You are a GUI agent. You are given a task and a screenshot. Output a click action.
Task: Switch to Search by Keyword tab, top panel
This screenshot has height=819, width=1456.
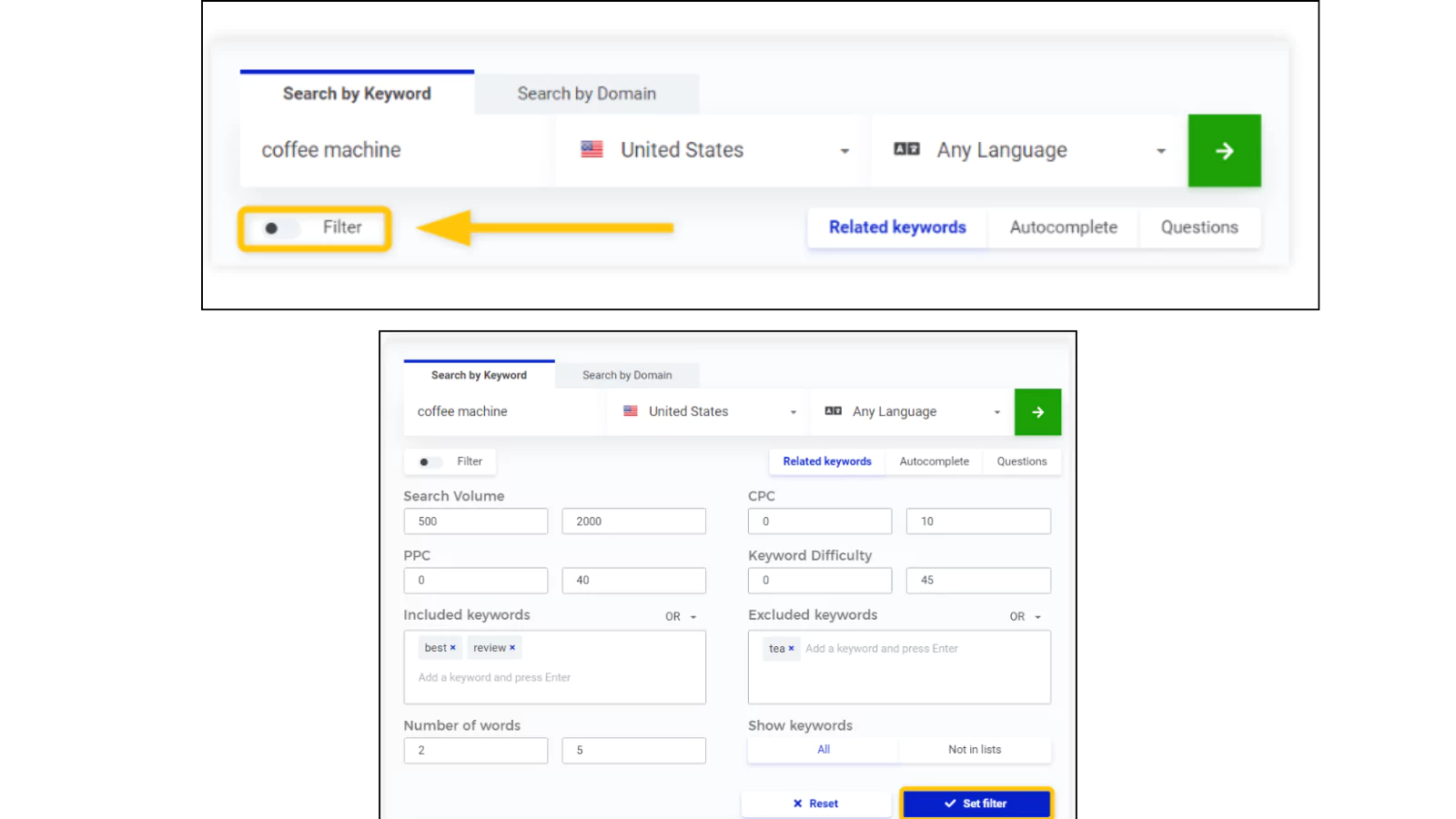pyautogui.click(x=357, y=93)
